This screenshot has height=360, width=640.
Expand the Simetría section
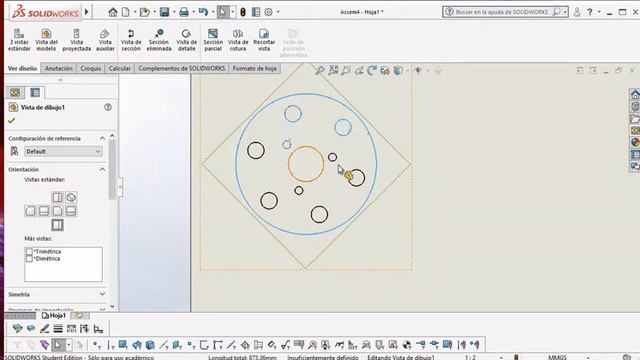[x=102, y=294]
